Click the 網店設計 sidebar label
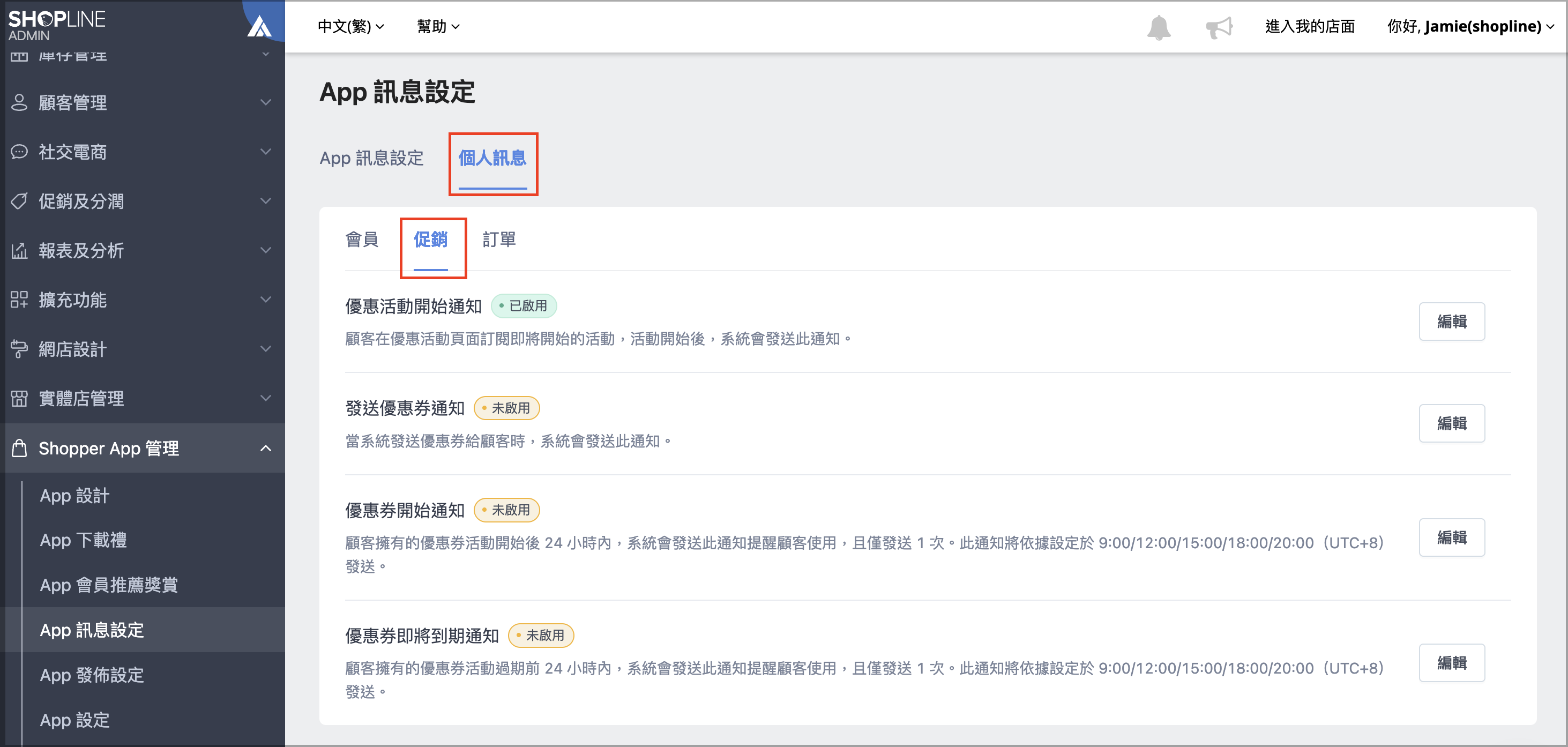 coord(73,349)
